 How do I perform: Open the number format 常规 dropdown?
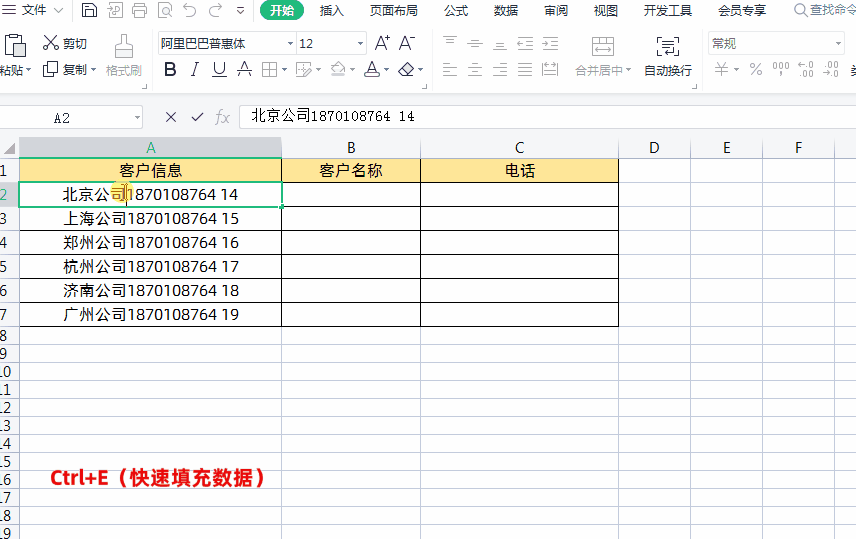click(x=838, y=44)
